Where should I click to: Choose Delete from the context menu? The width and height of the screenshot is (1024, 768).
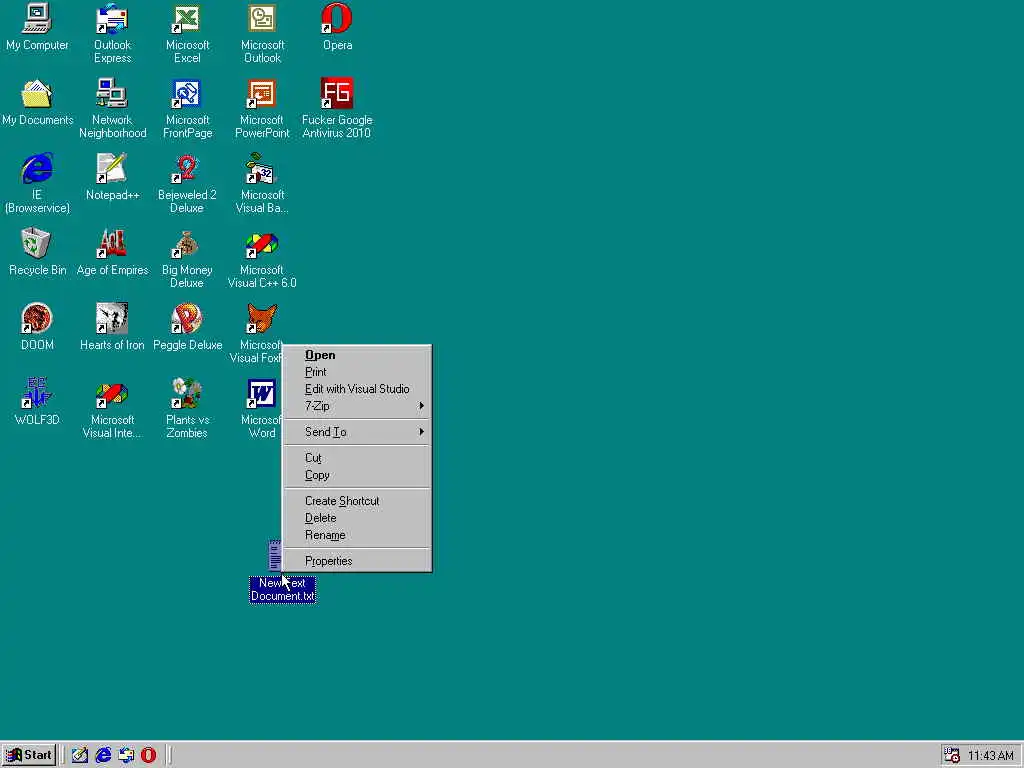pos(357,518)
